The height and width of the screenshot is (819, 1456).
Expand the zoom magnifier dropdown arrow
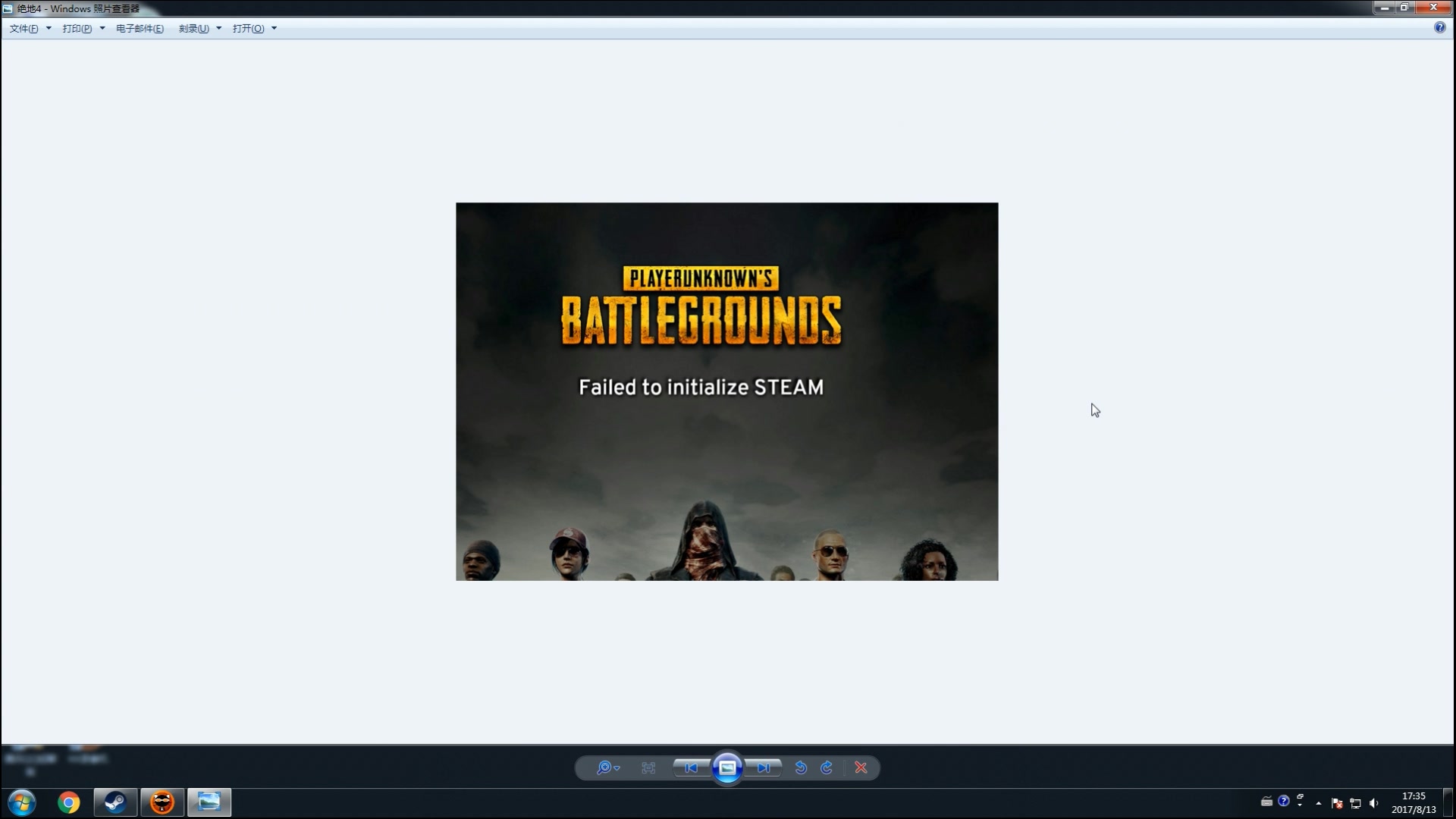[617, 769]
